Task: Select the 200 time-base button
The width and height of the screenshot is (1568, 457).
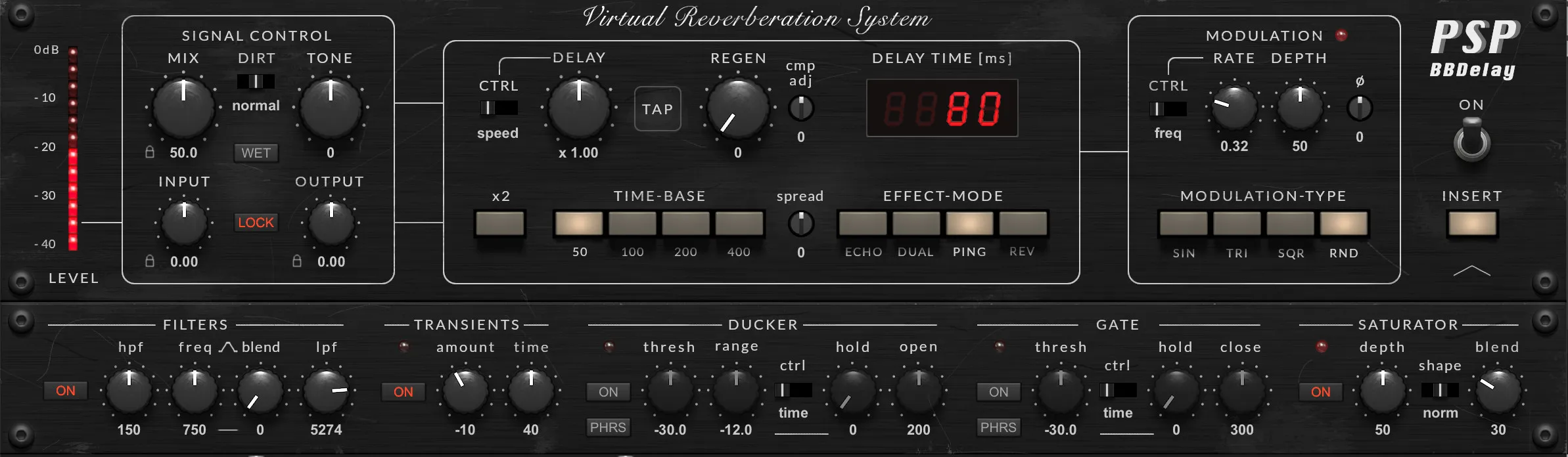Action: pos(685,223)
